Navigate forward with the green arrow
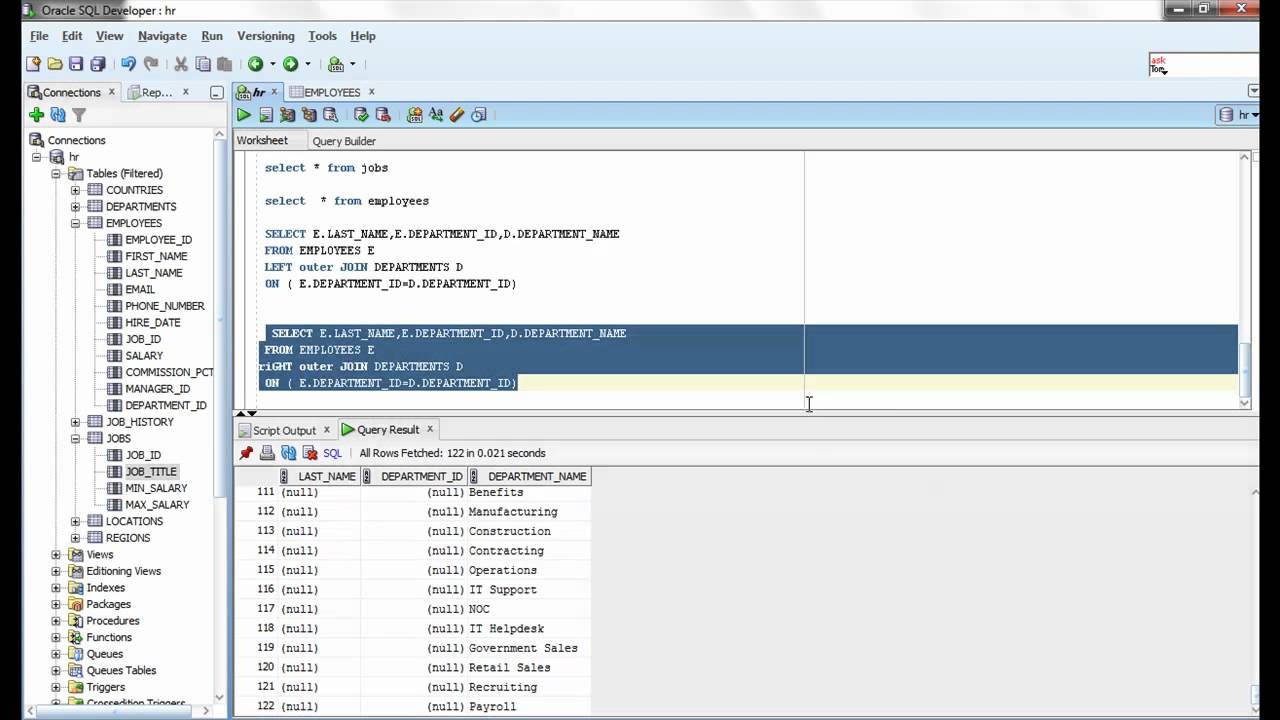1280x720 pixels. [290, 64]
